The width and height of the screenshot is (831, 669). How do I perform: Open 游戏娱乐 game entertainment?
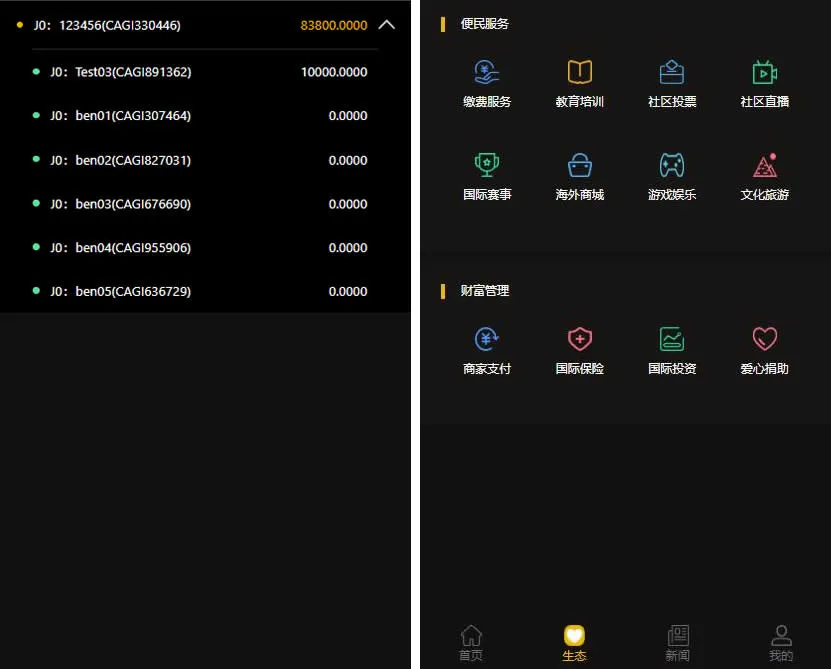[x=671, y=175]
